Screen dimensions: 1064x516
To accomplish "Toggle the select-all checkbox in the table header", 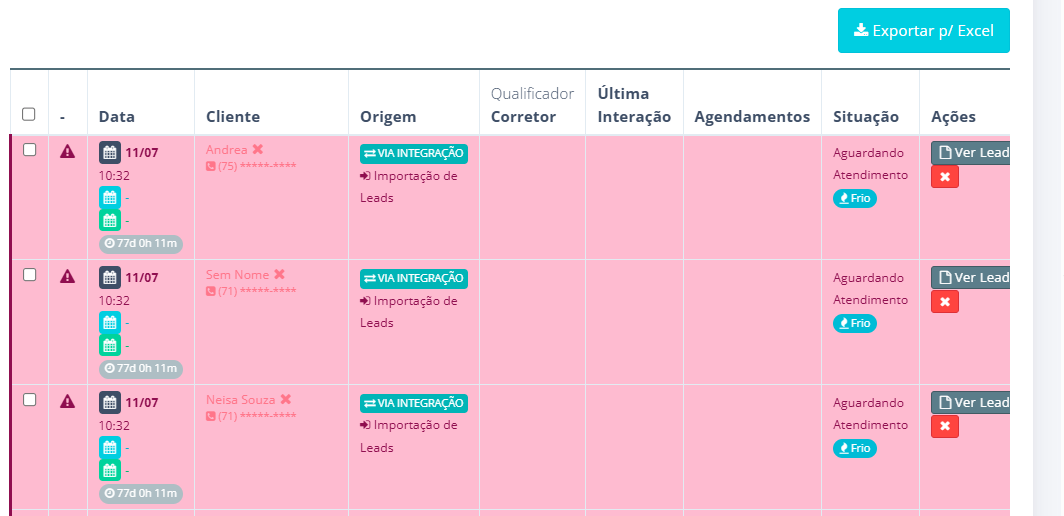I will click(29, 114).
